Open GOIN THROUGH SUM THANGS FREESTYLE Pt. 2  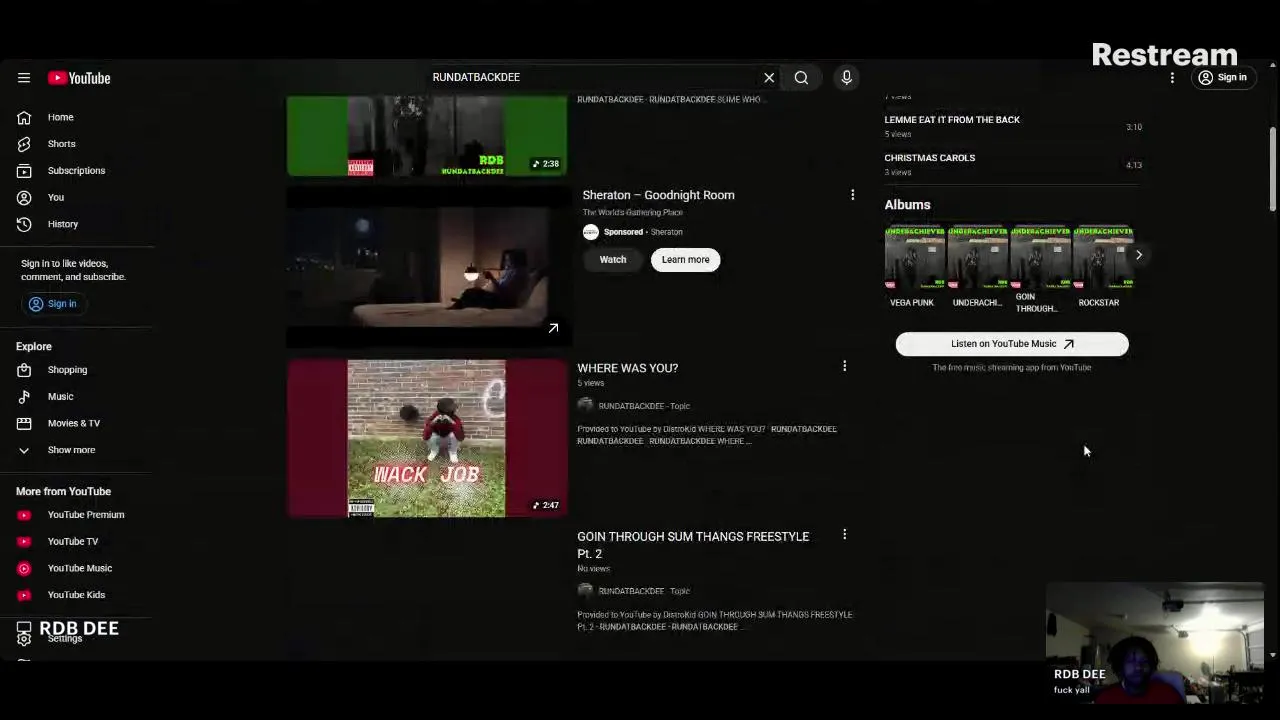[x=693, y=545]
